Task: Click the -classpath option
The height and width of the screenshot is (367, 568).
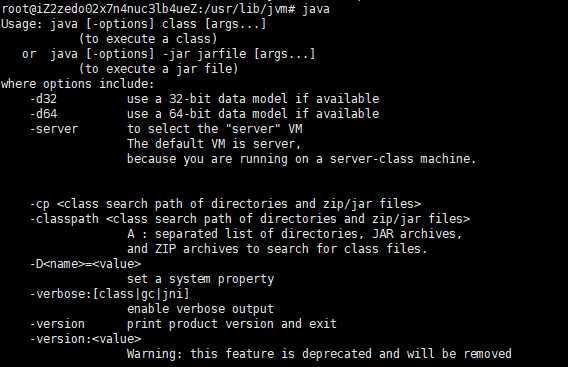Action: click(x=64, y=219)
